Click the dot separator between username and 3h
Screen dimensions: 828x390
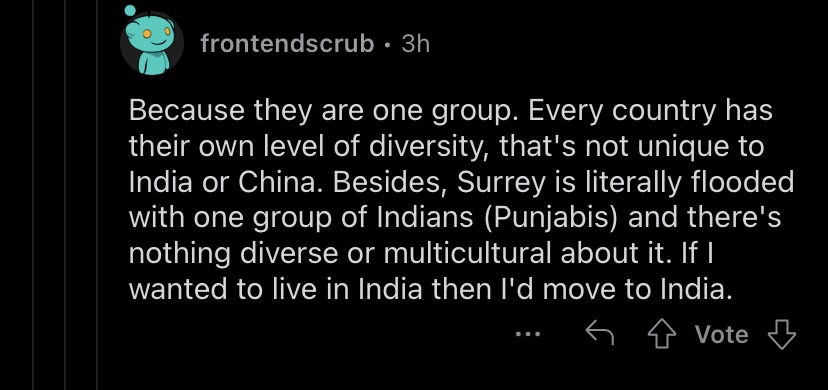[x=388, y=45]
